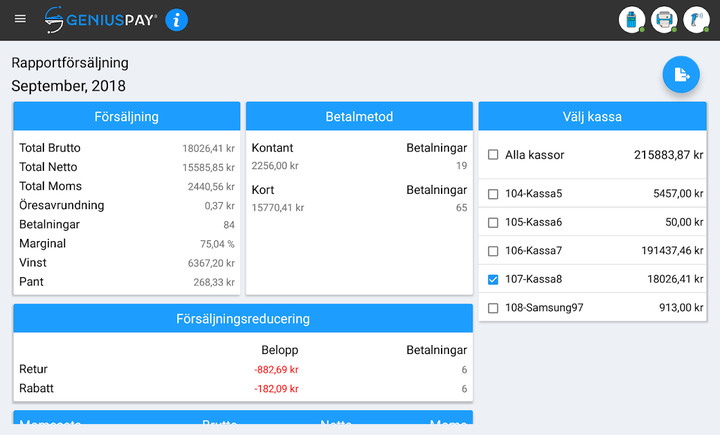This screenshot has height=435, width=720.
Task: Click the Betalningar count 84
Action: pyautogui.click(x=229, y=225)
